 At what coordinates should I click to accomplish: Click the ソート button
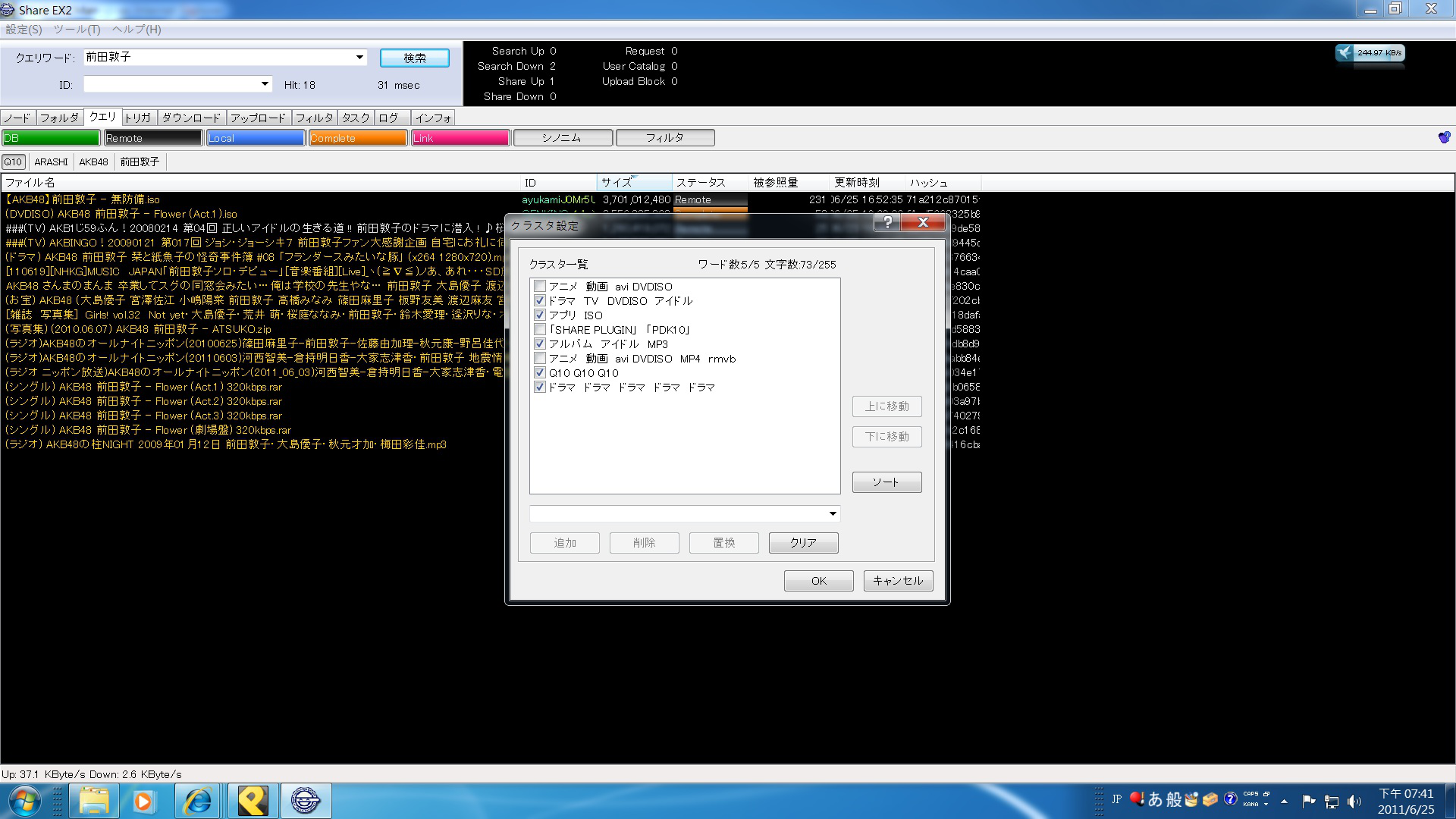click(886, 482)
